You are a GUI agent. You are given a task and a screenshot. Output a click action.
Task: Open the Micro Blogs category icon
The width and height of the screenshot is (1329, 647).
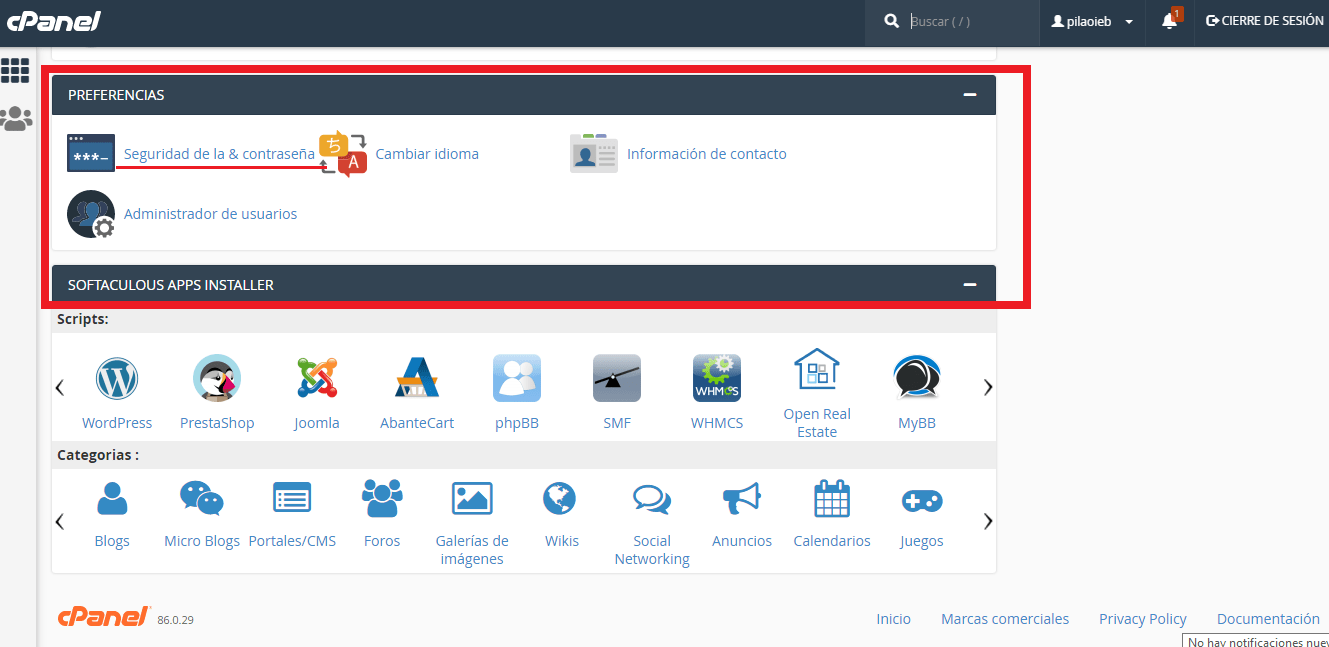202,498
